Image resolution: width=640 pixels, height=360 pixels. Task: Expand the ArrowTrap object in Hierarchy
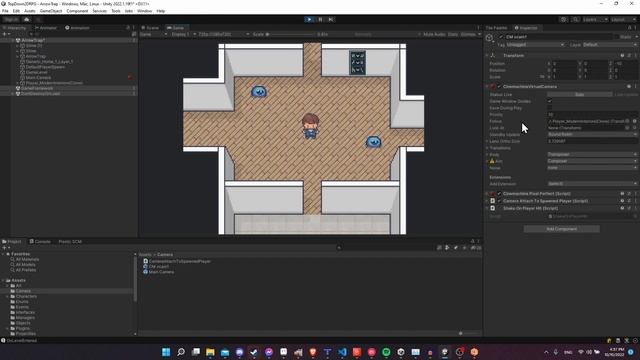tap(17, 56)
